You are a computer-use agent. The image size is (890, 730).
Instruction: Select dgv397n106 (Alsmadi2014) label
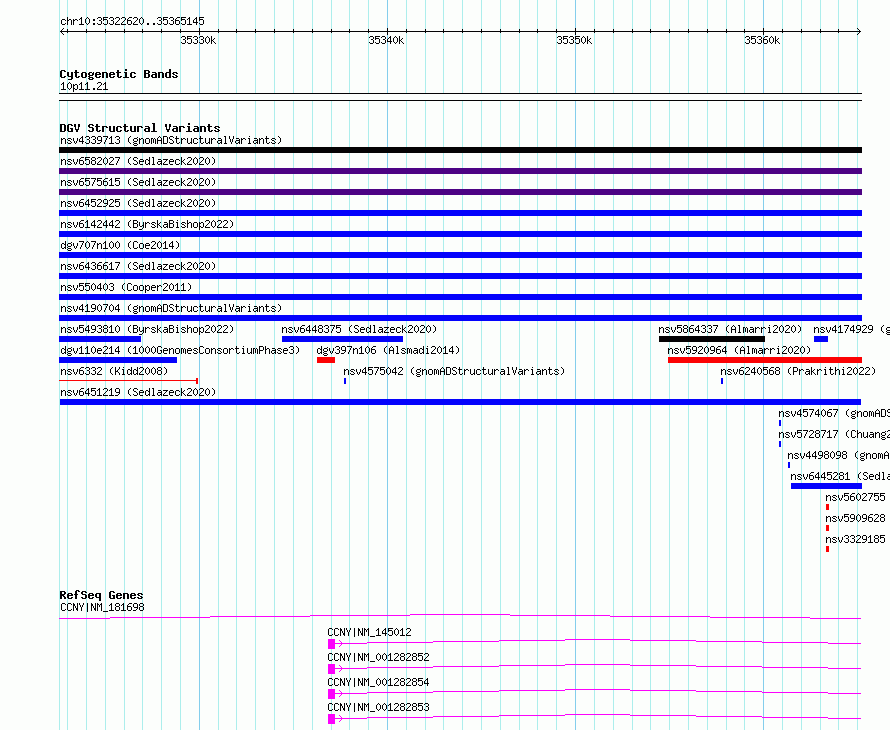(388, 350)
